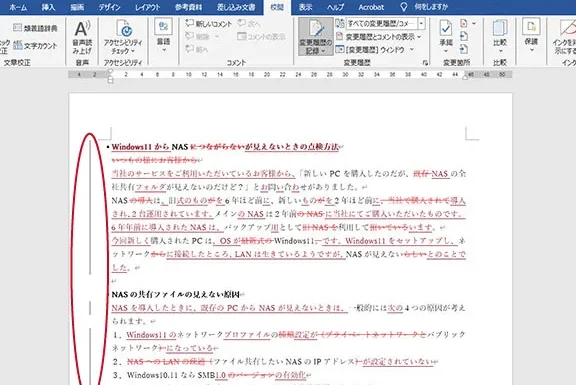The width and height of the screenshot is (576, 385).
Task: Switch to the 描画 tab
Action: coord(77,7)
